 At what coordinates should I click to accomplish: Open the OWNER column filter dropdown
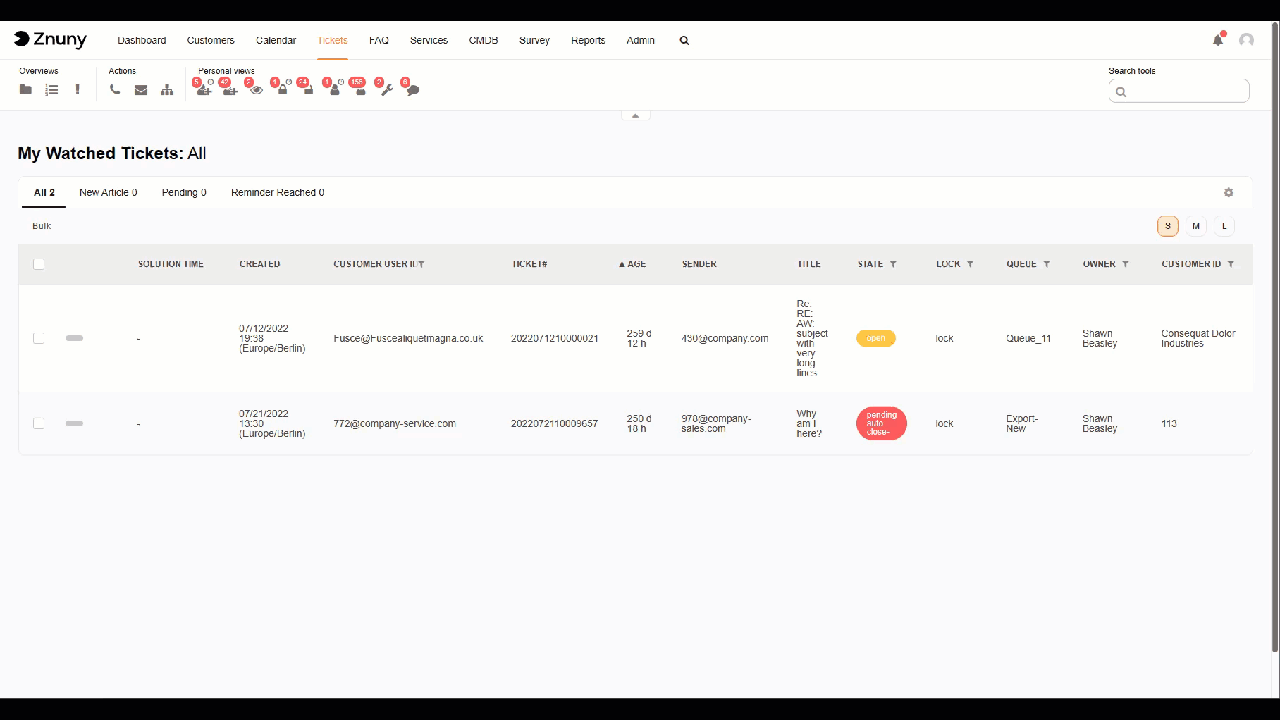coord(1125,264)
